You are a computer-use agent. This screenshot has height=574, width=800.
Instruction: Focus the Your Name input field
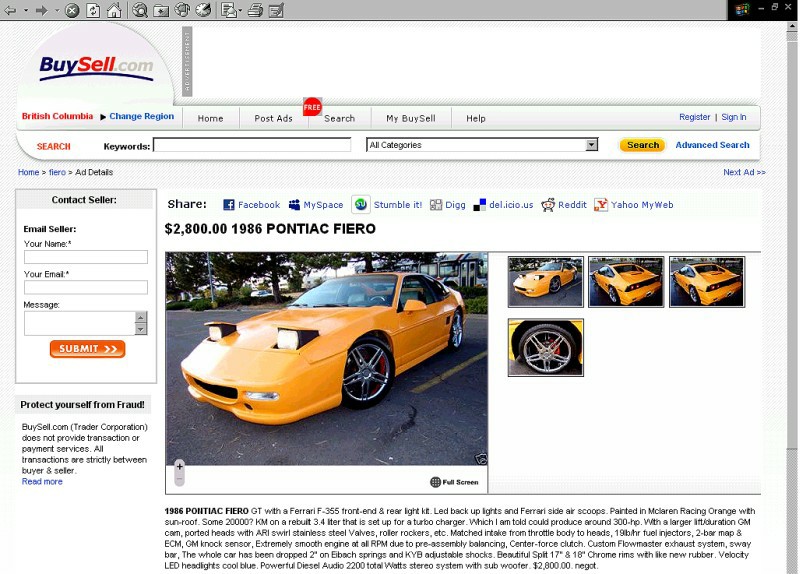tap(86, 257)
